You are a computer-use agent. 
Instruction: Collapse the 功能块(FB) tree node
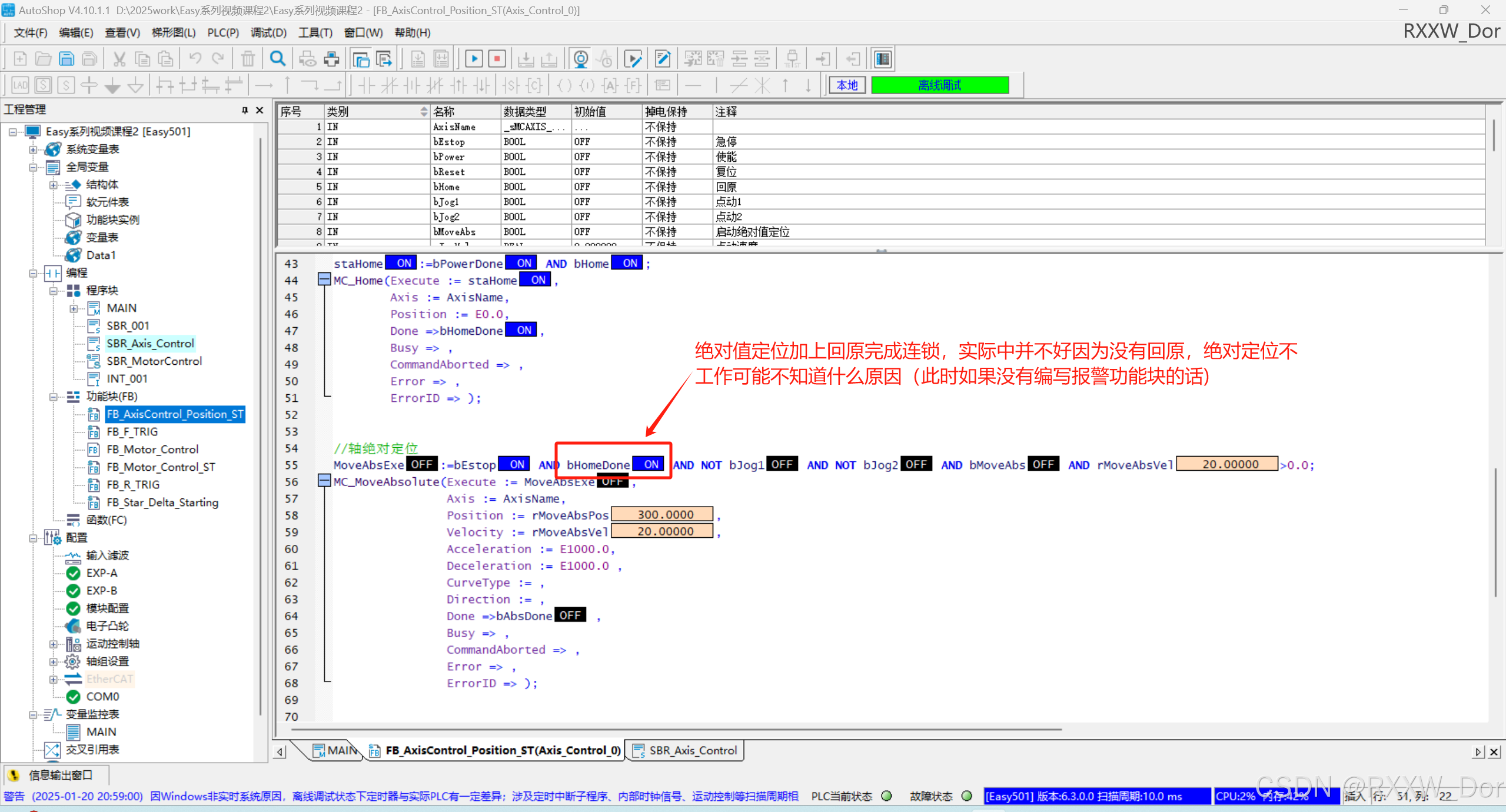pyautogui.click(x=54, y=397)
